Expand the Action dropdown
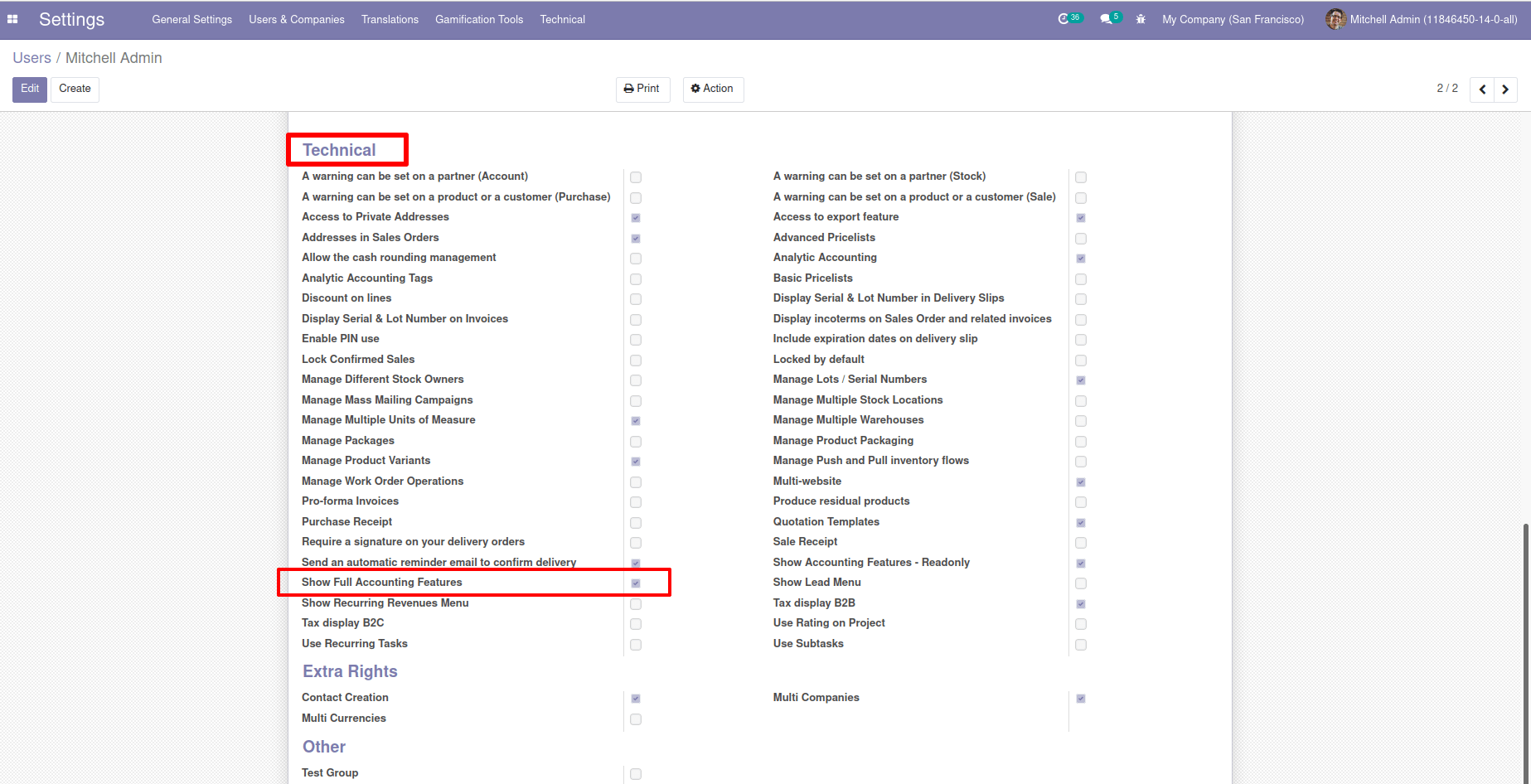1531x784 pixels. 713,89
